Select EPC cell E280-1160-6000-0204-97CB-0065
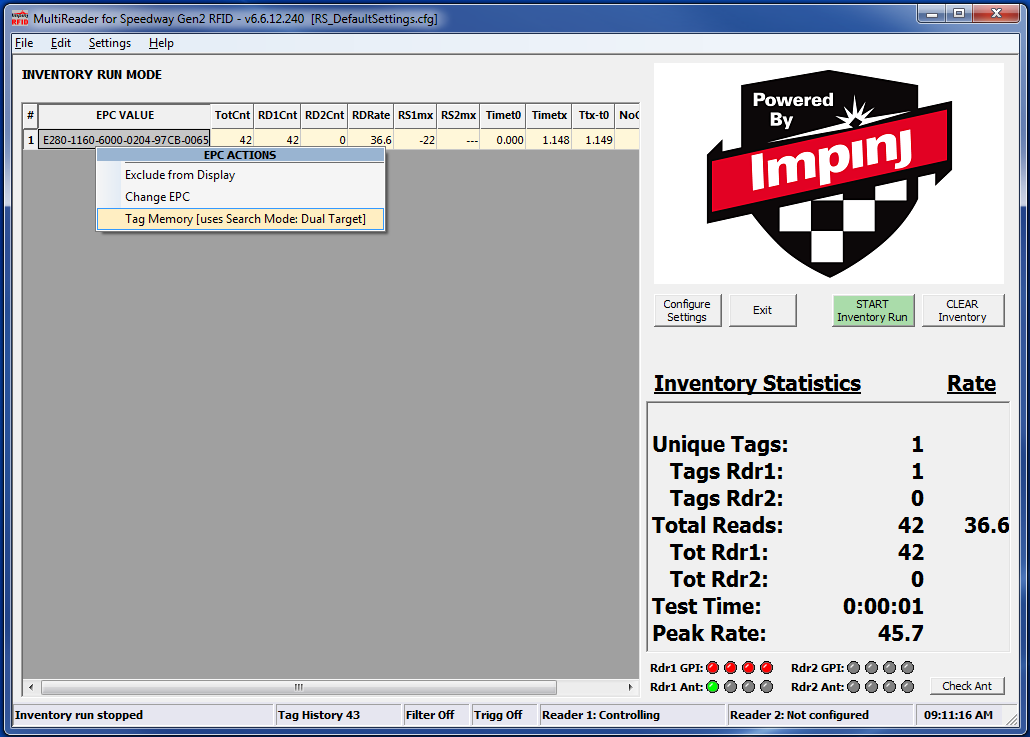The width and height of the screenshot is (1030, 737). (125, 140)
